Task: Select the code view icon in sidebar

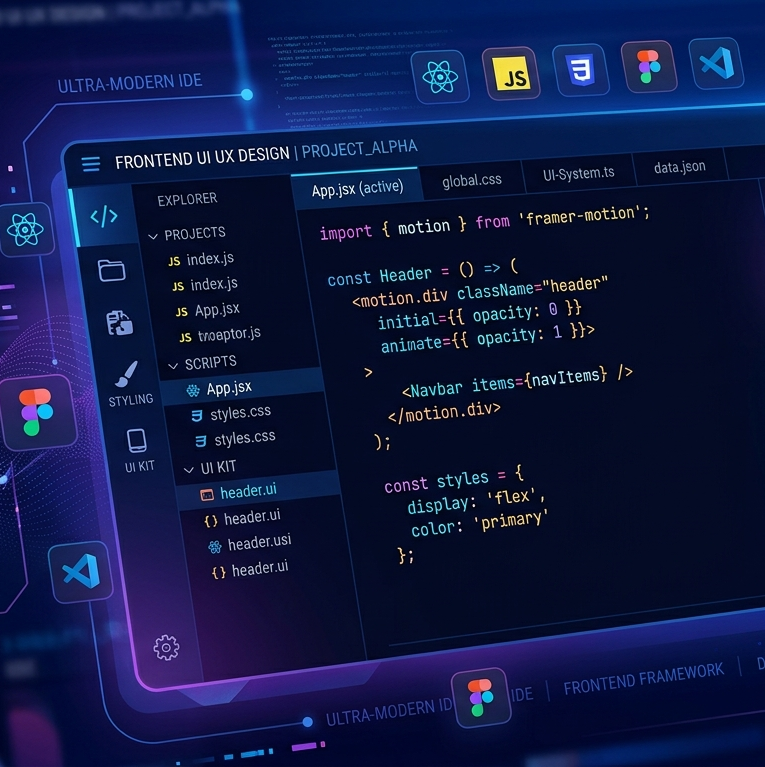Action: point(104,216)
